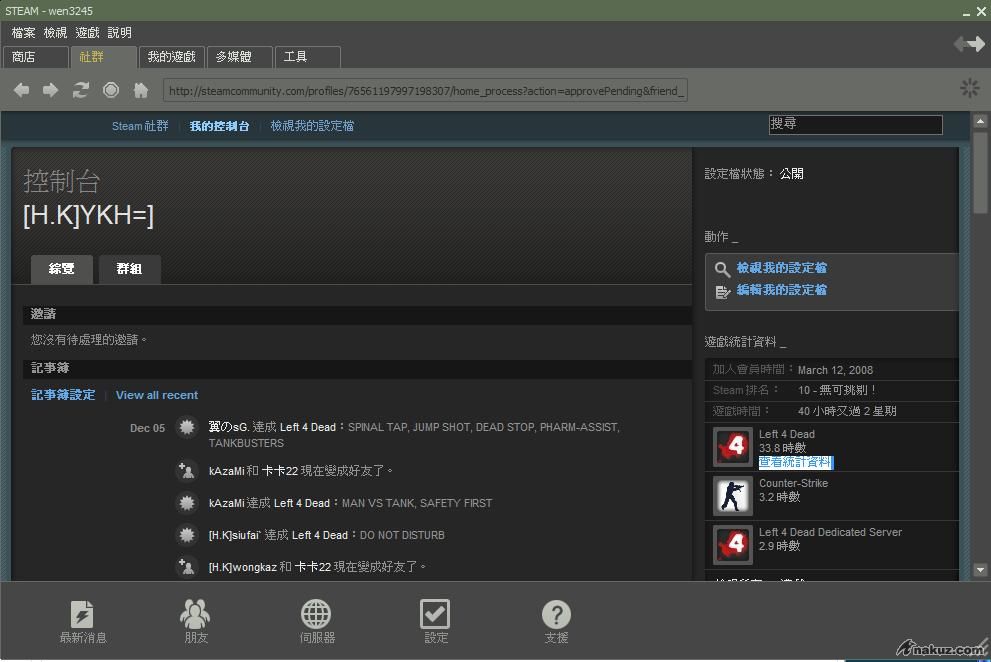The width and height of the screenshot is (991, 662).
Task: Click the 公開 profile status value
Action: click(x=791, y=174)
